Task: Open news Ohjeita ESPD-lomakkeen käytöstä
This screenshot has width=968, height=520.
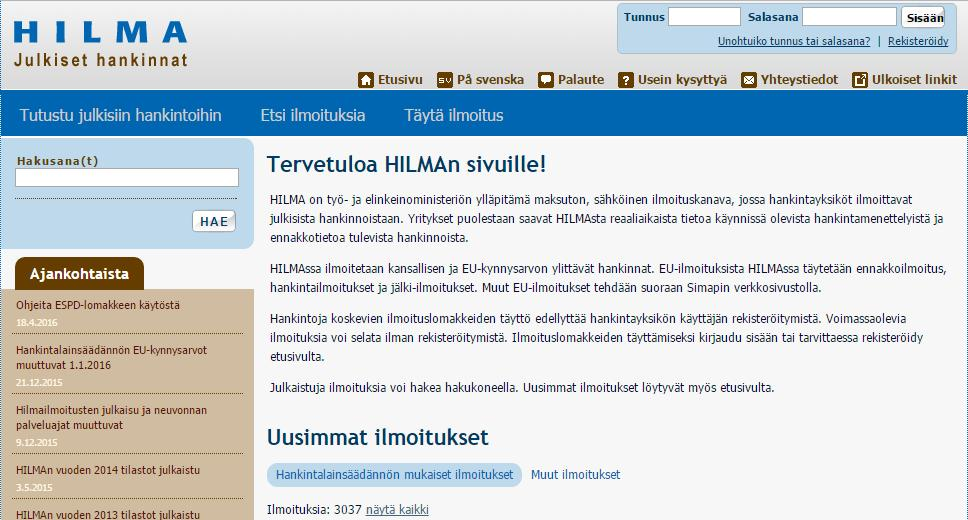Action: pyautogui.click(x=98, y=305)
